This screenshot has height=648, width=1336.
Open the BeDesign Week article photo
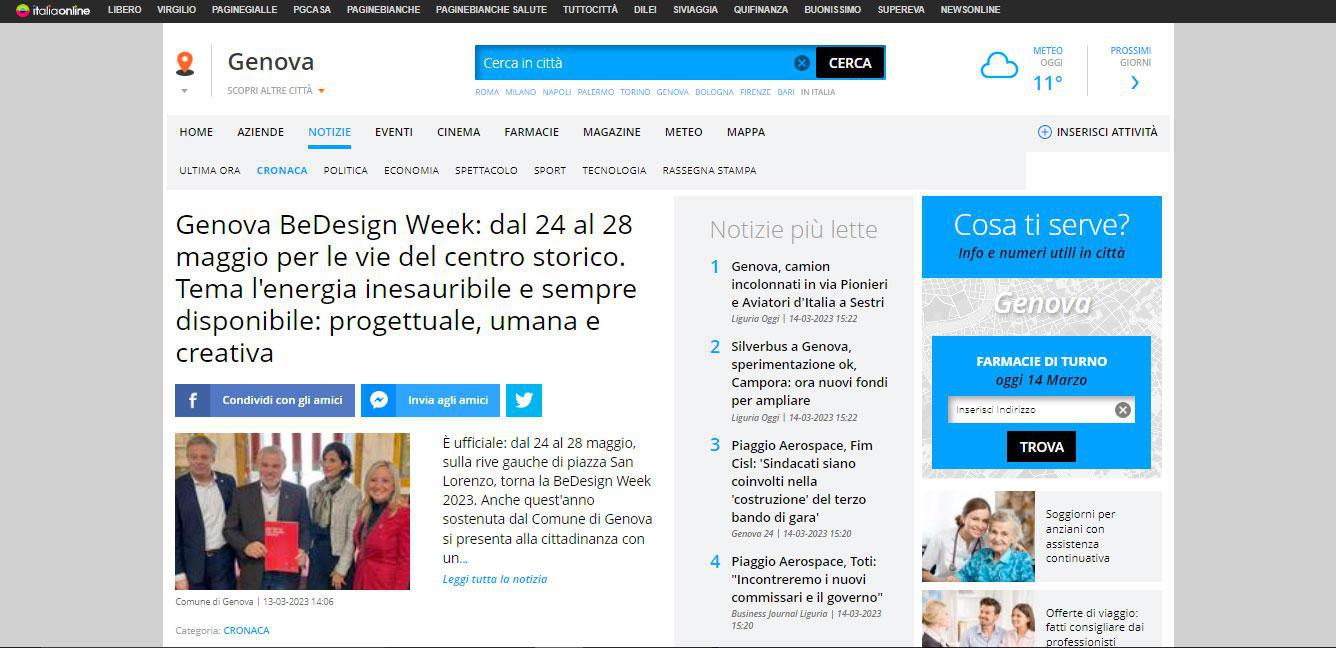pyautogui.click(x=292, y=511)
